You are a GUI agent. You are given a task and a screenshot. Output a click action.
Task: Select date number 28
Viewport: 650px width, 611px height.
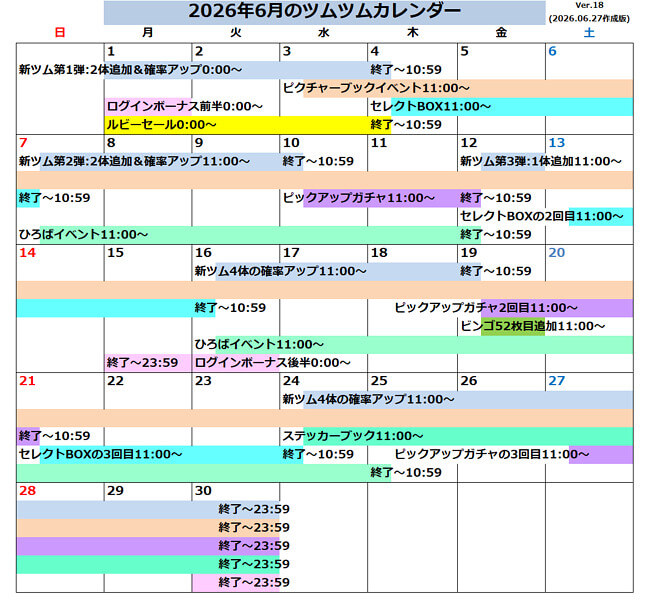pos(27,491)
